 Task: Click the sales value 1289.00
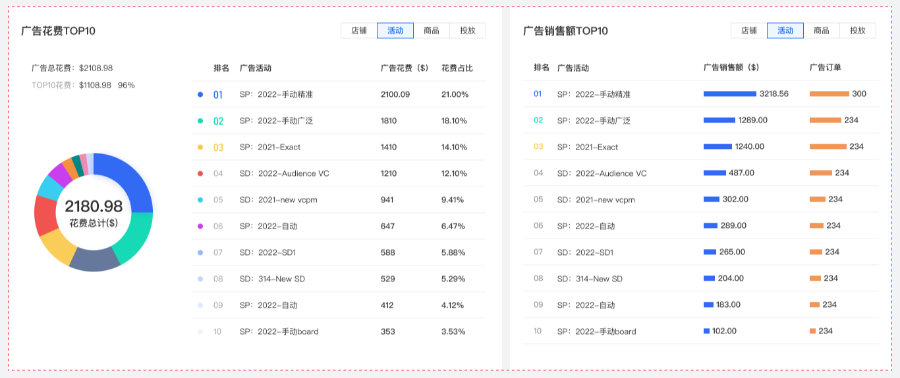pos(753,120)
